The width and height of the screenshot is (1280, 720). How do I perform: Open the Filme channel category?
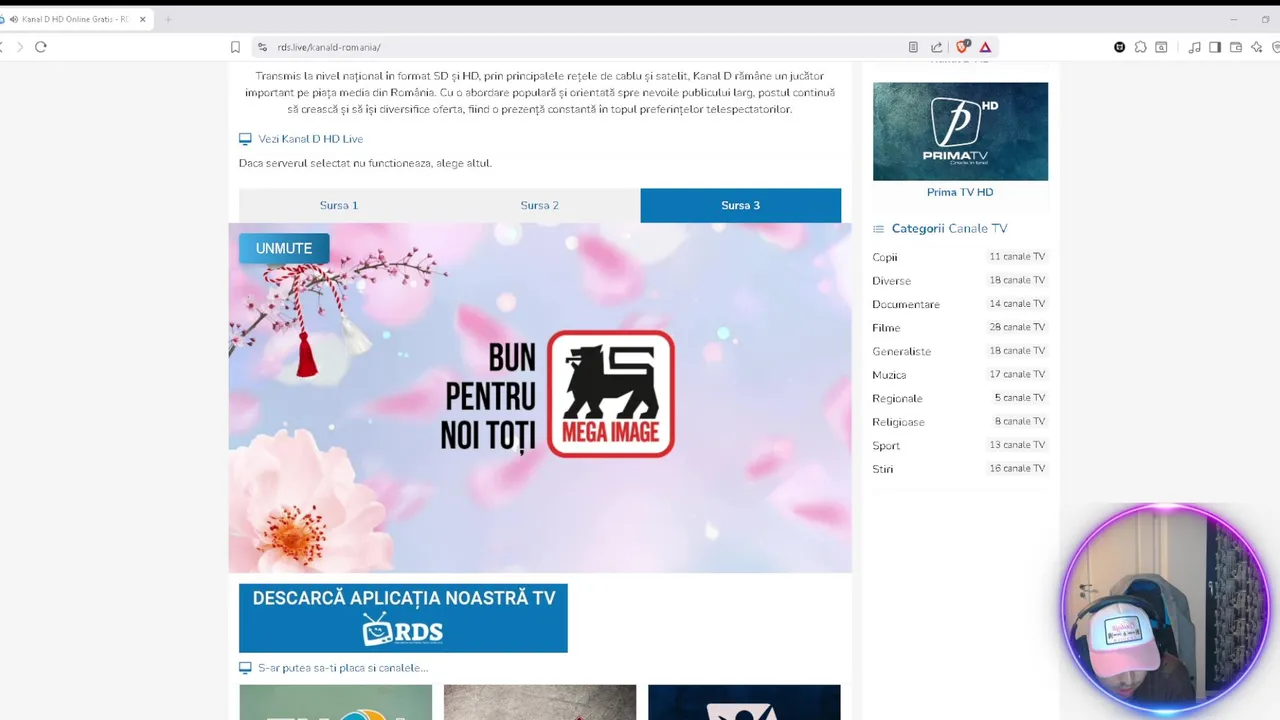coord(886,328)
